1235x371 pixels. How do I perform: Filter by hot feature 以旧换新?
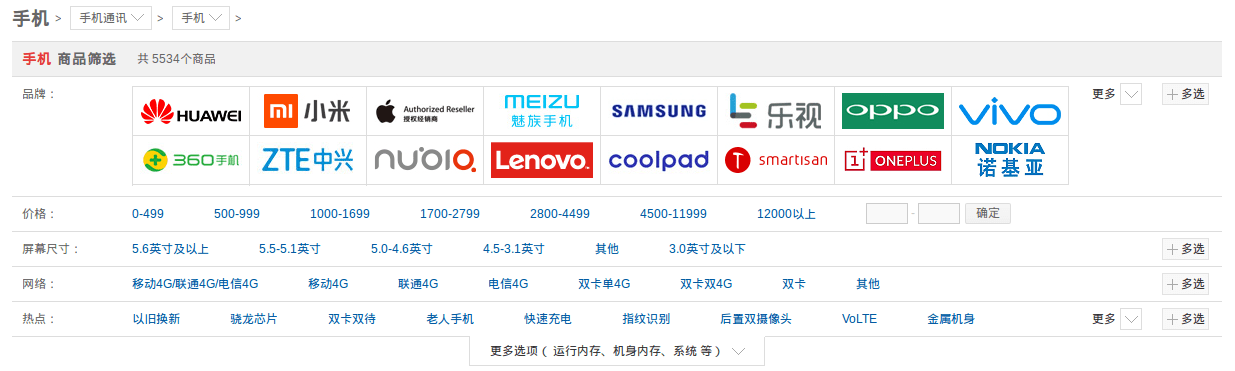[x=156, y=319]
